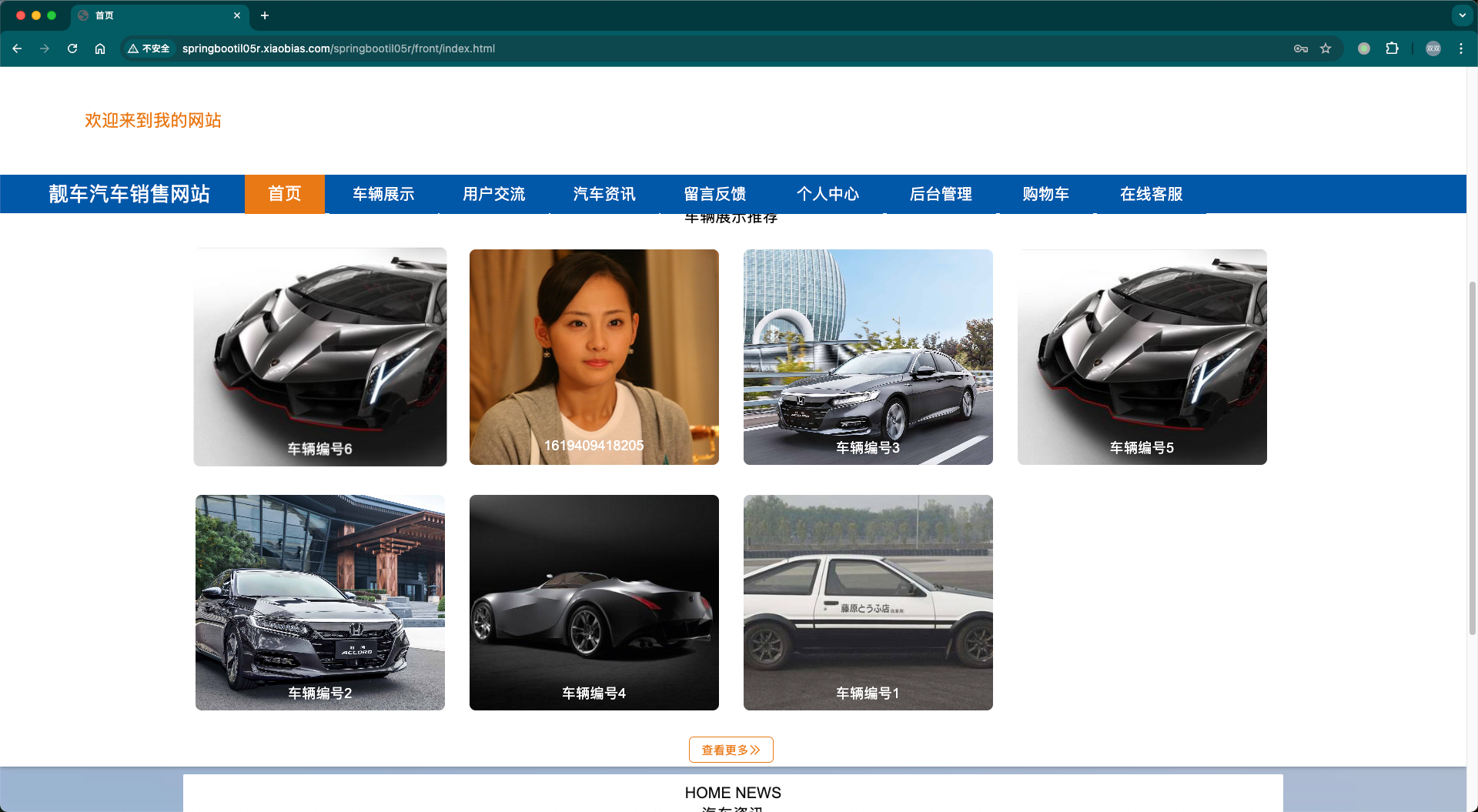Click the 欢迎来到我的网站 welcome text
This screenshot has height=812, width=1478.
153,120
